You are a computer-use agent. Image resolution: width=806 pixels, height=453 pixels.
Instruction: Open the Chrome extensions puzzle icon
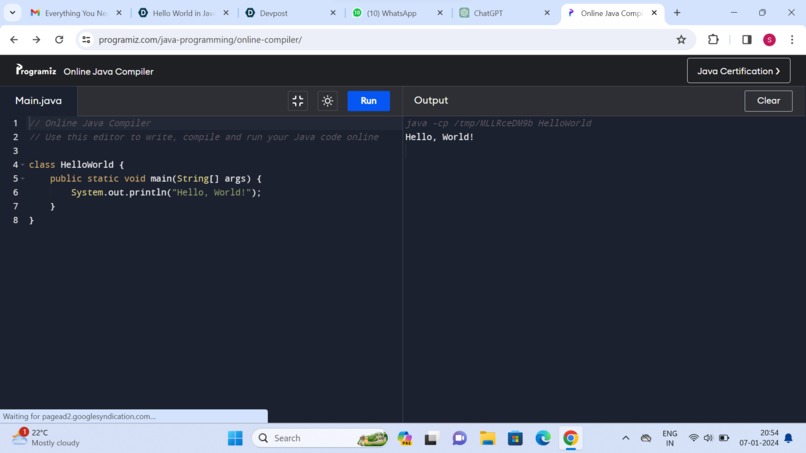[x=713, y=40]
